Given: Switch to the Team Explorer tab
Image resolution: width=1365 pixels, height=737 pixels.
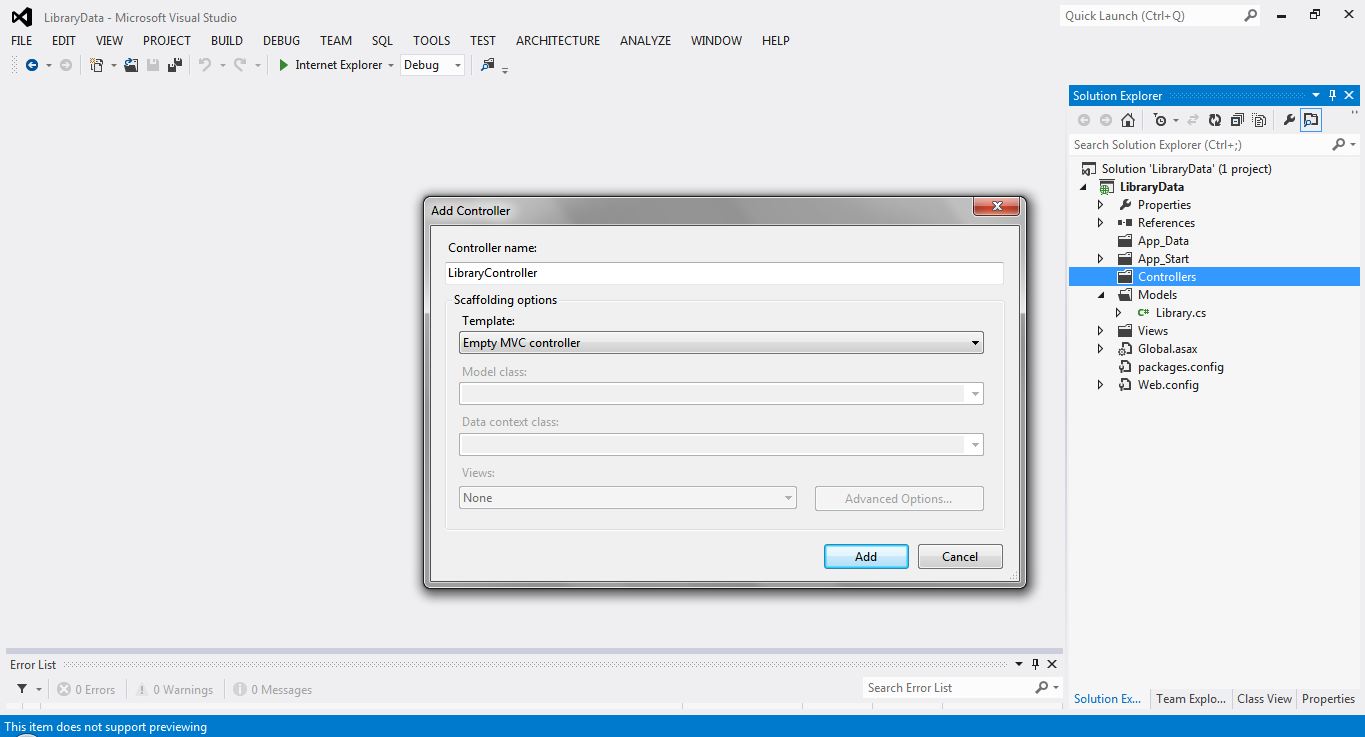Looking at the screenshot, I should click(x=1190, y=699).
